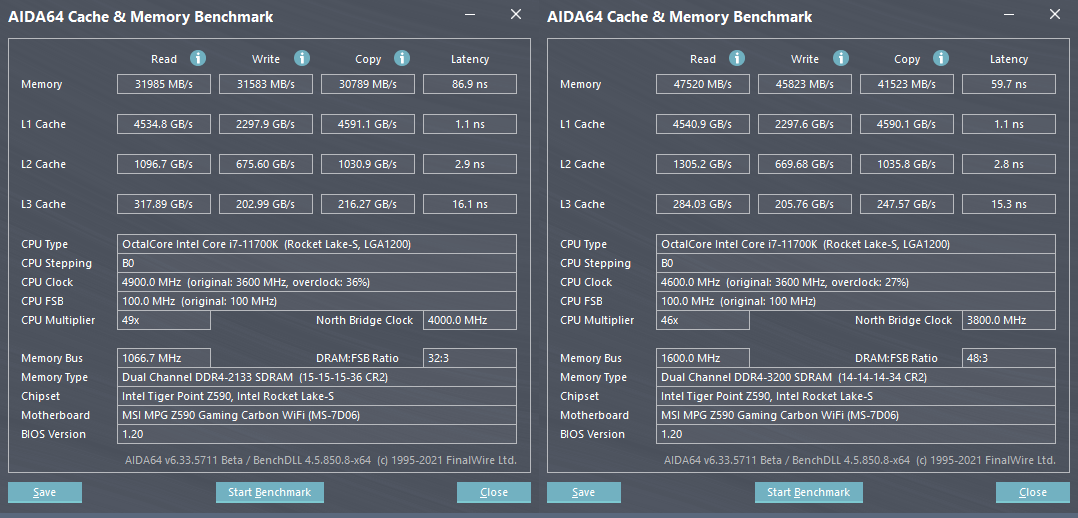
Task: Select L2 Cache read 1096.7 GB/s
Action: [x=164, y=164]
